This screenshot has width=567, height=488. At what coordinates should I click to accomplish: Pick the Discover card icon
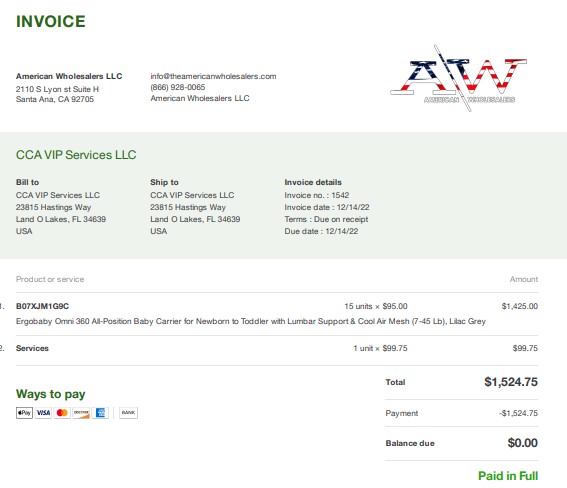(x=81, y=412)
